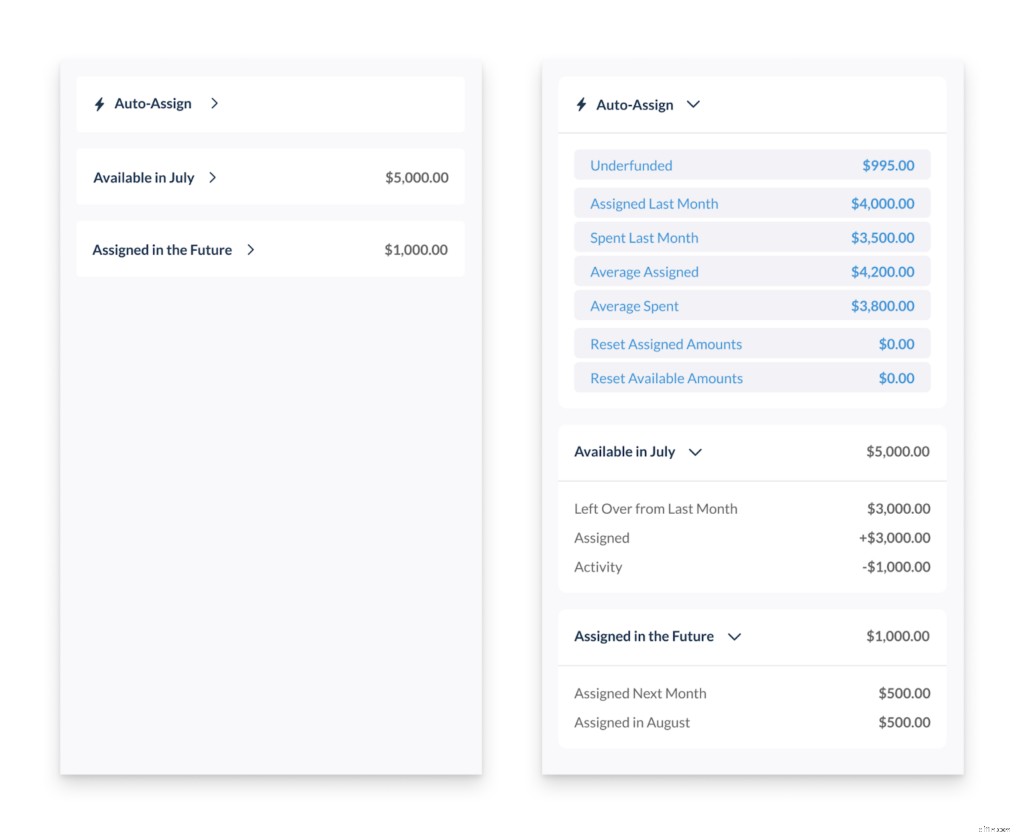Image resolution: width=1024 pixels, height=835 pixels.
Task: Select the Assigned in August row
Action: point(752,721)
